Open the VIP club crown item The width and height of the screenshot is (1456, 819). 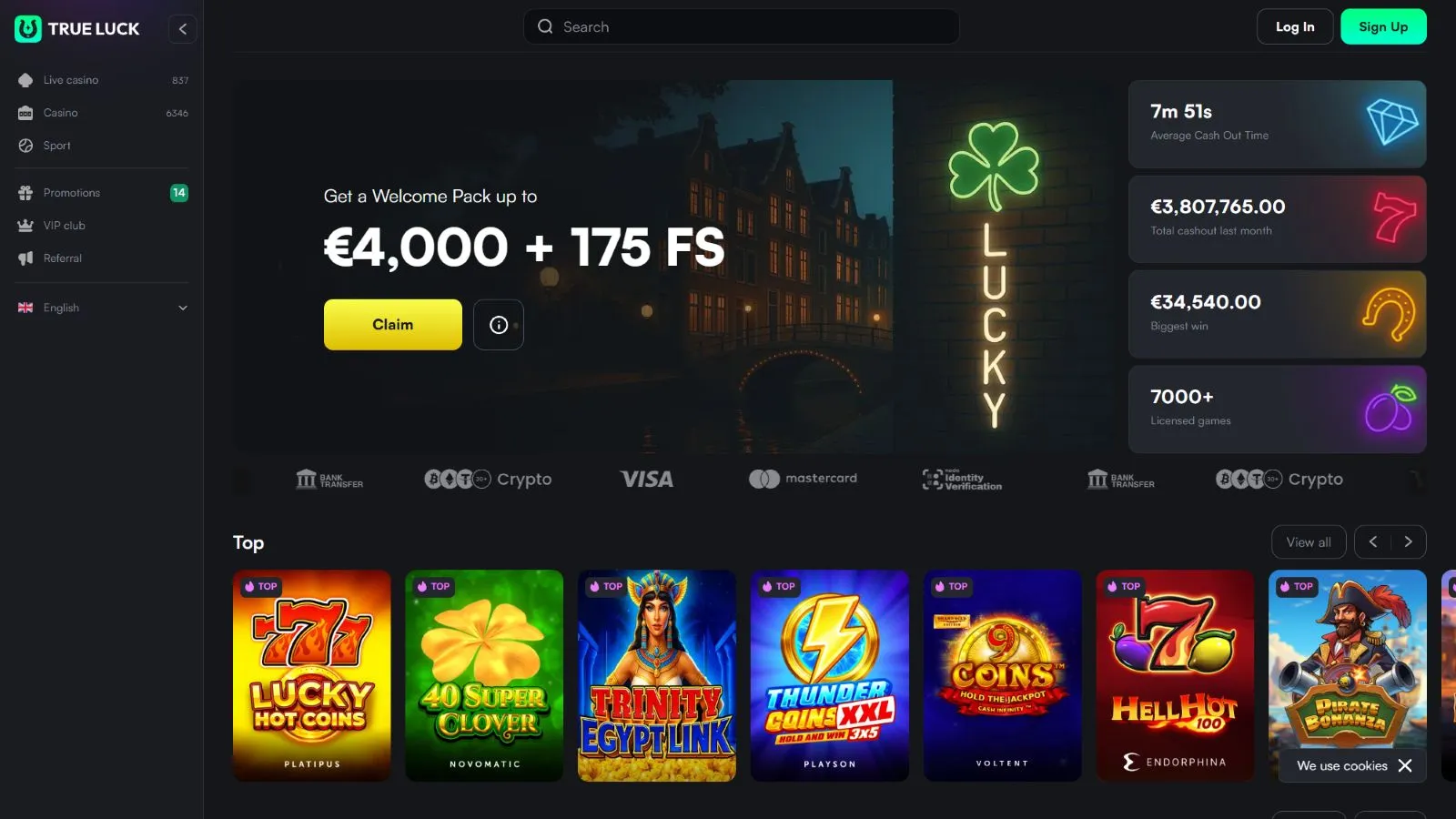(x=102, y=226)
